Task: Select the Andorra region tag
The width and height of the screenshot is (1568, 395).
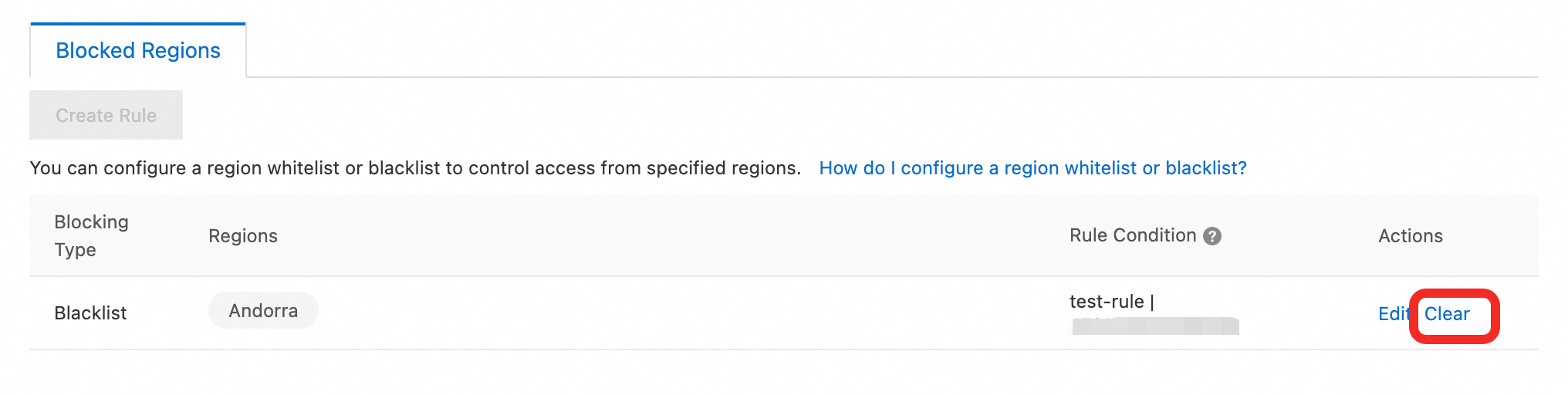Action: tap(263, 311)
